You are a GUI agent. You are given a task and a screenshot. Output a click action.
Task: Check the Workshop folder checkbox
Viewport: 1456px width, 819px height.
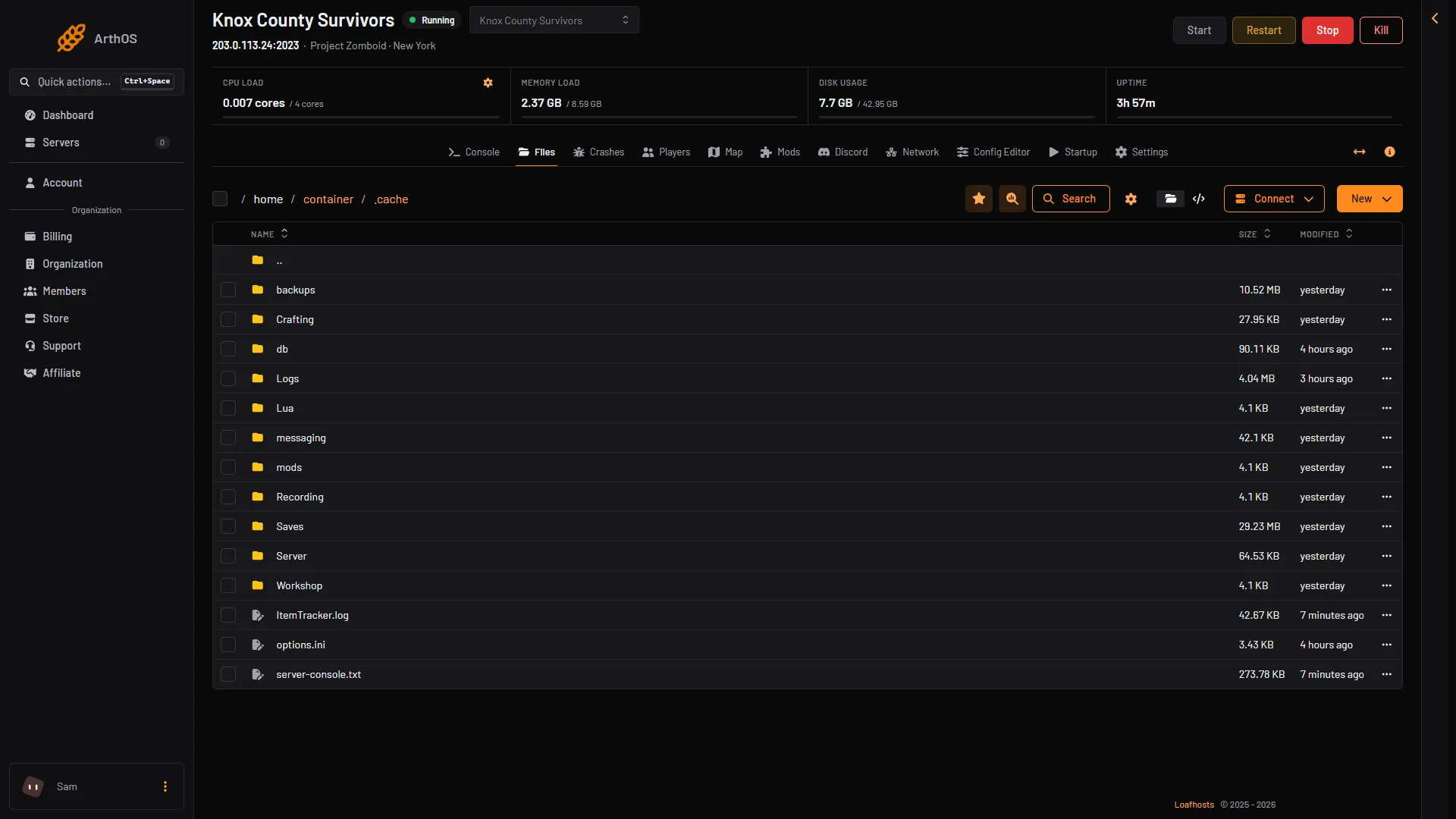(x=228, y=585)
